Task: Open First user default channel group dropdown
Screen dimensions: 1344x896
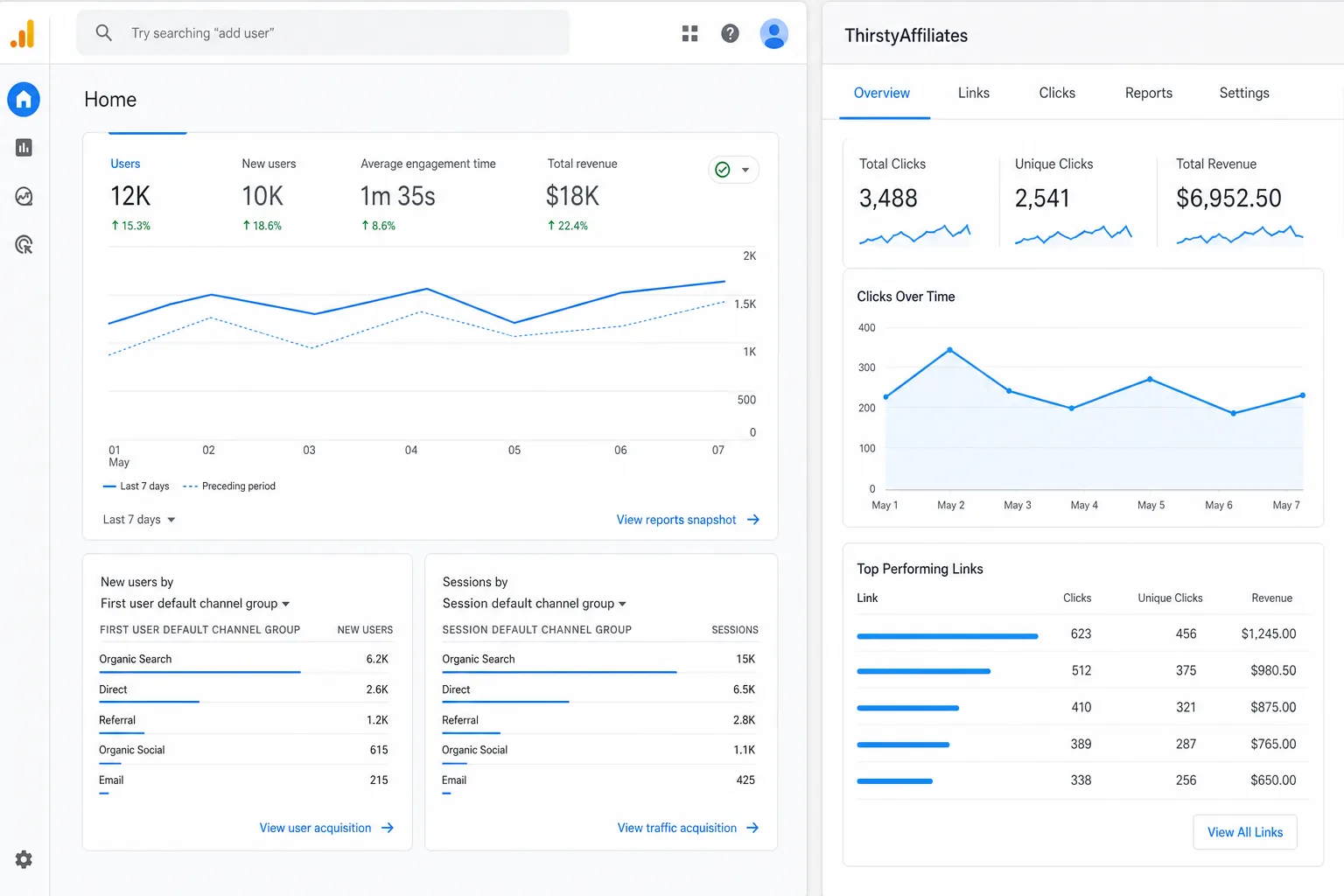Action: click(195, 604)
